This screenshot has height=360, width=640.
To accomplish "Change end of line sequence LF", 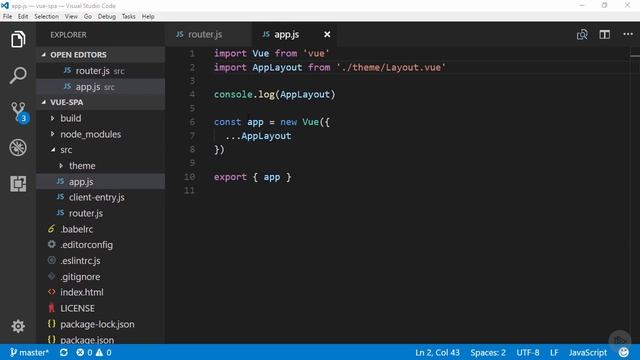I will (554, 352).
